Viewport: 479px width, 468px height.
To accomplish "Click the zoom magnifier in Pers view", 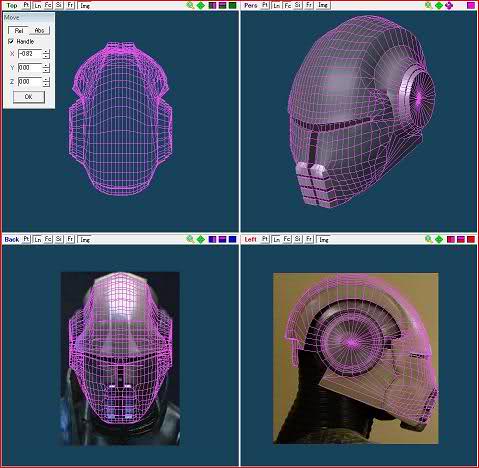I will (429, 5).
